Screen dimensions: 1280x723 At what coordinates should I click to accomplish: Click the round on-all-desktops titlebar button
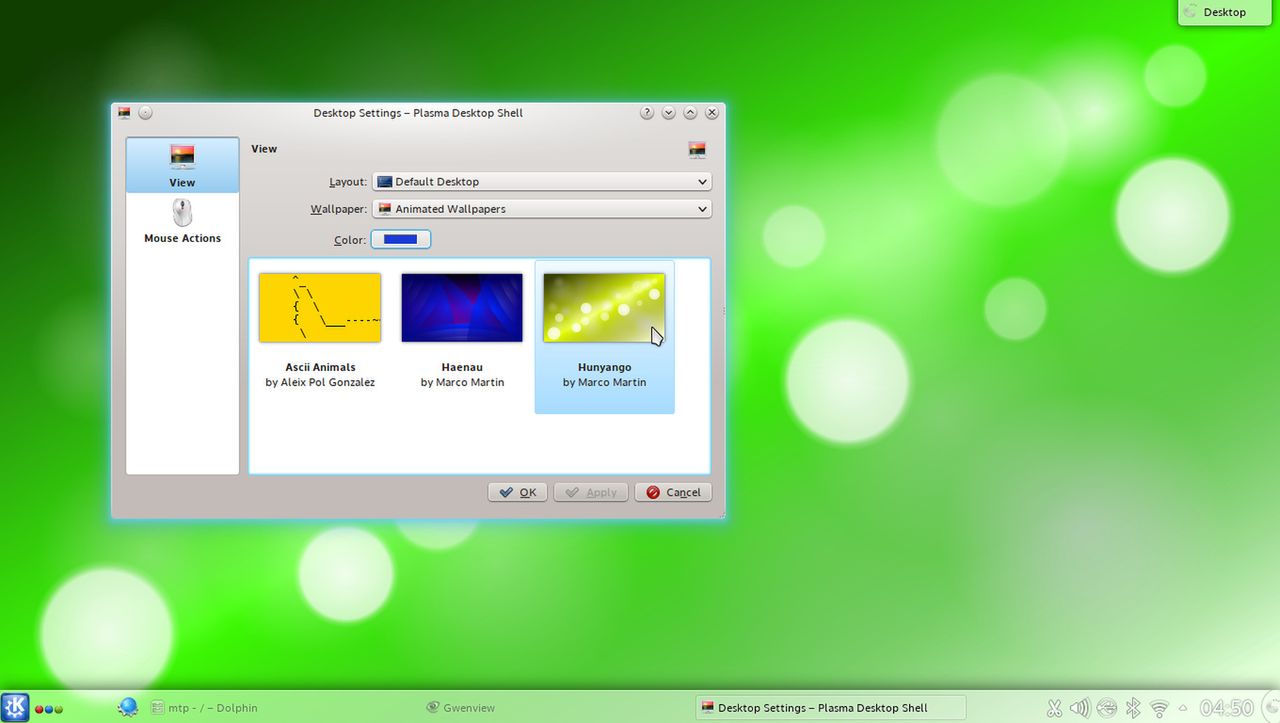[x=145, y=113]
